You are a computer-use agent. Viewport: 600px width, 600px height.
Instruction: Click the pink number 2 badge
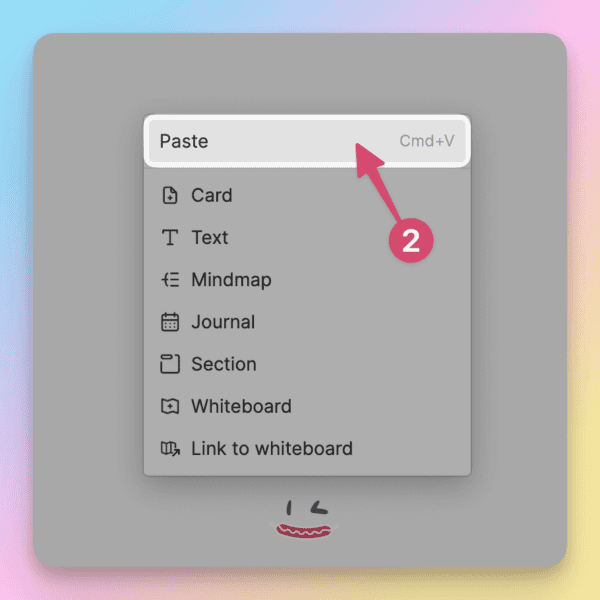[411, 241]
